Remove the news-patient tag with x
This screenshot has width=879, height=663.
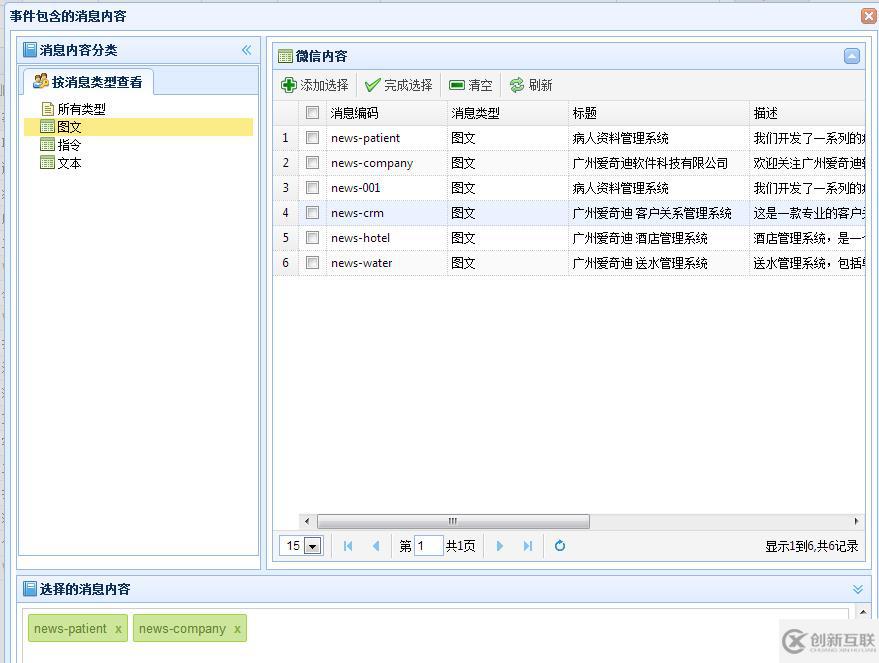click(x=118, y=629)
